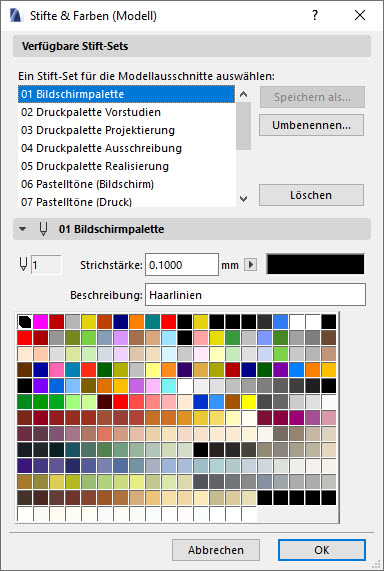Viewport: 384px width, 571px height.
Task: Select 05 Druckpalette Realisierung in the list
Action: pyautogui.click(x=126, y=166)
